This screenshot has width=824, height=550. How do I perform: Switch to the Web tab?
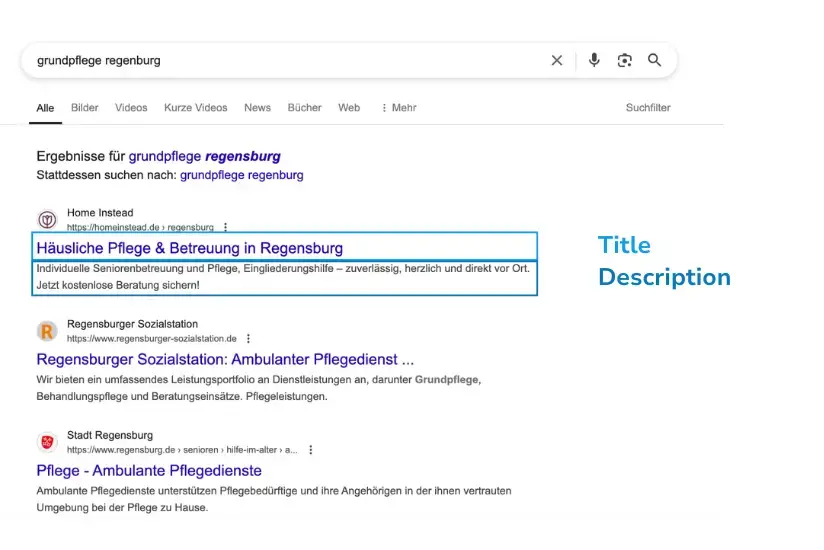coord(349,108)
